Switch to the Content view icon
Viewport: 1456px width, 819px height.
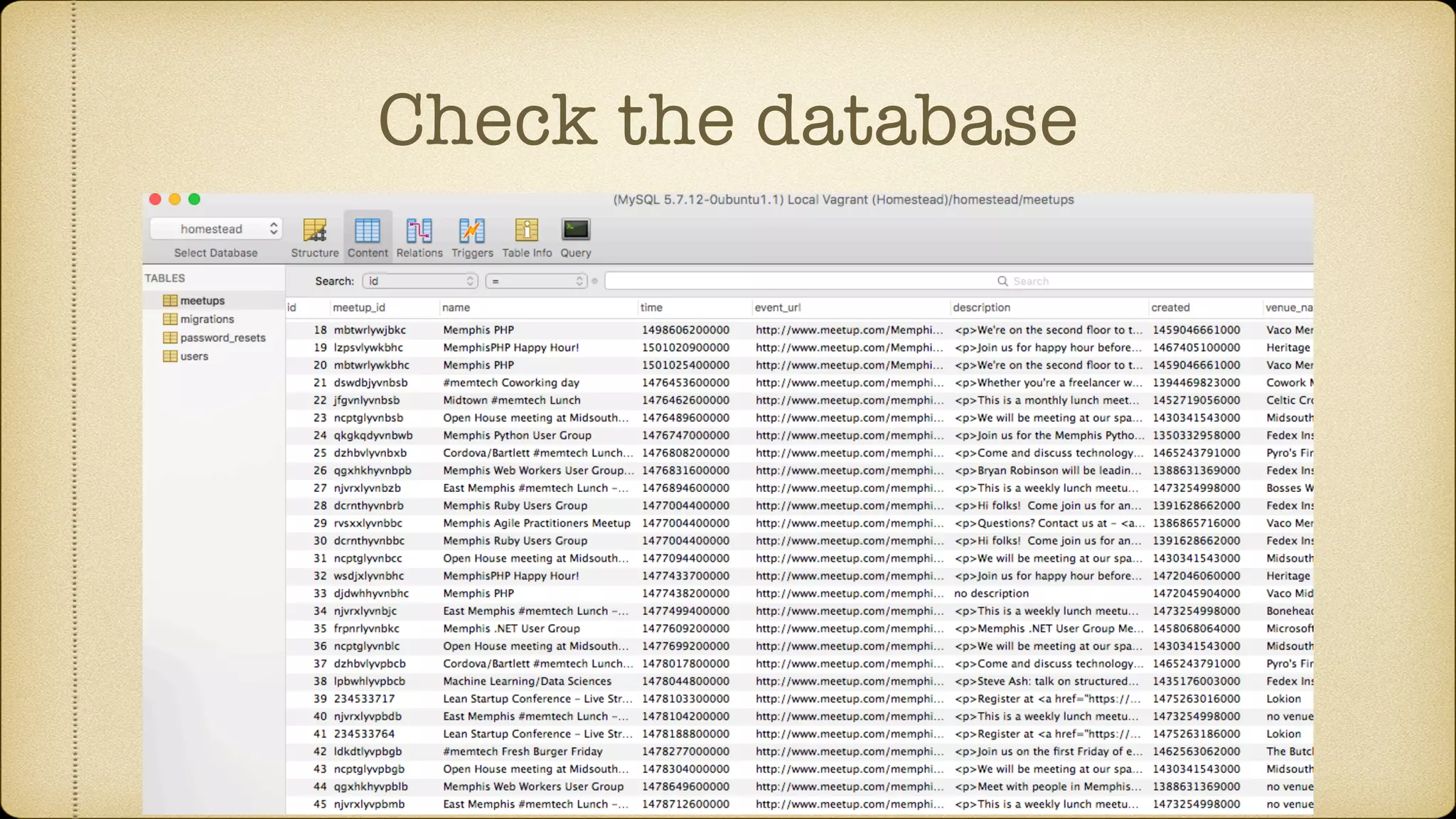point(368,230)
